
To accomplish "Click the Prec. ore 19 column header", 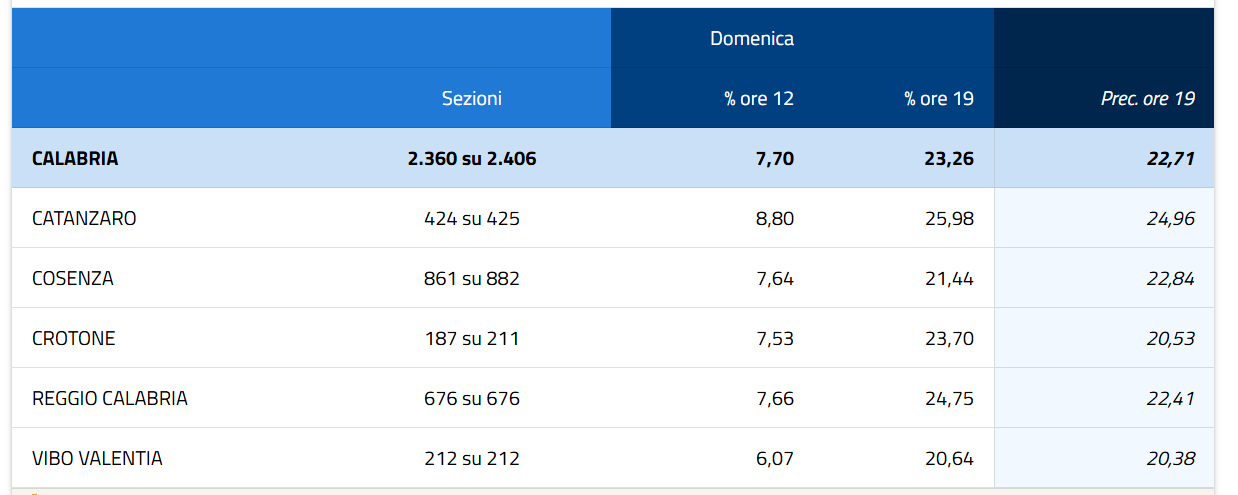I will (x=1148, y=98).
